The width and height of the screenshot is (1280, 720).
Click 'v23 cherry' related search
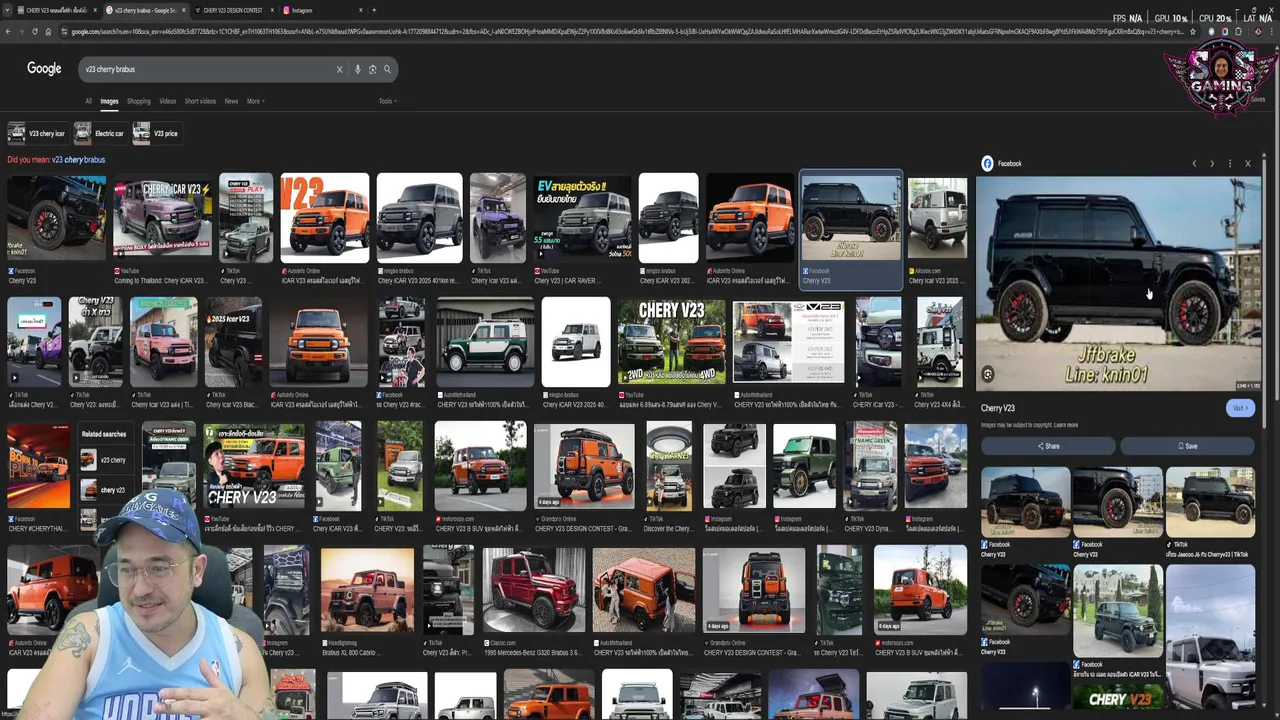click(x=106, y=460)
